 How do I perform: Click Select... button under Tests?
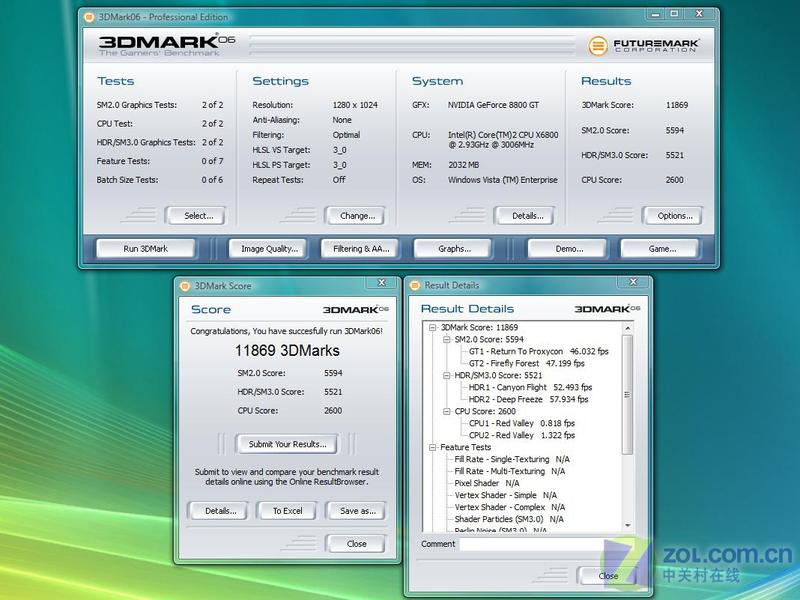pyautogui.click(x=196, y=216)
